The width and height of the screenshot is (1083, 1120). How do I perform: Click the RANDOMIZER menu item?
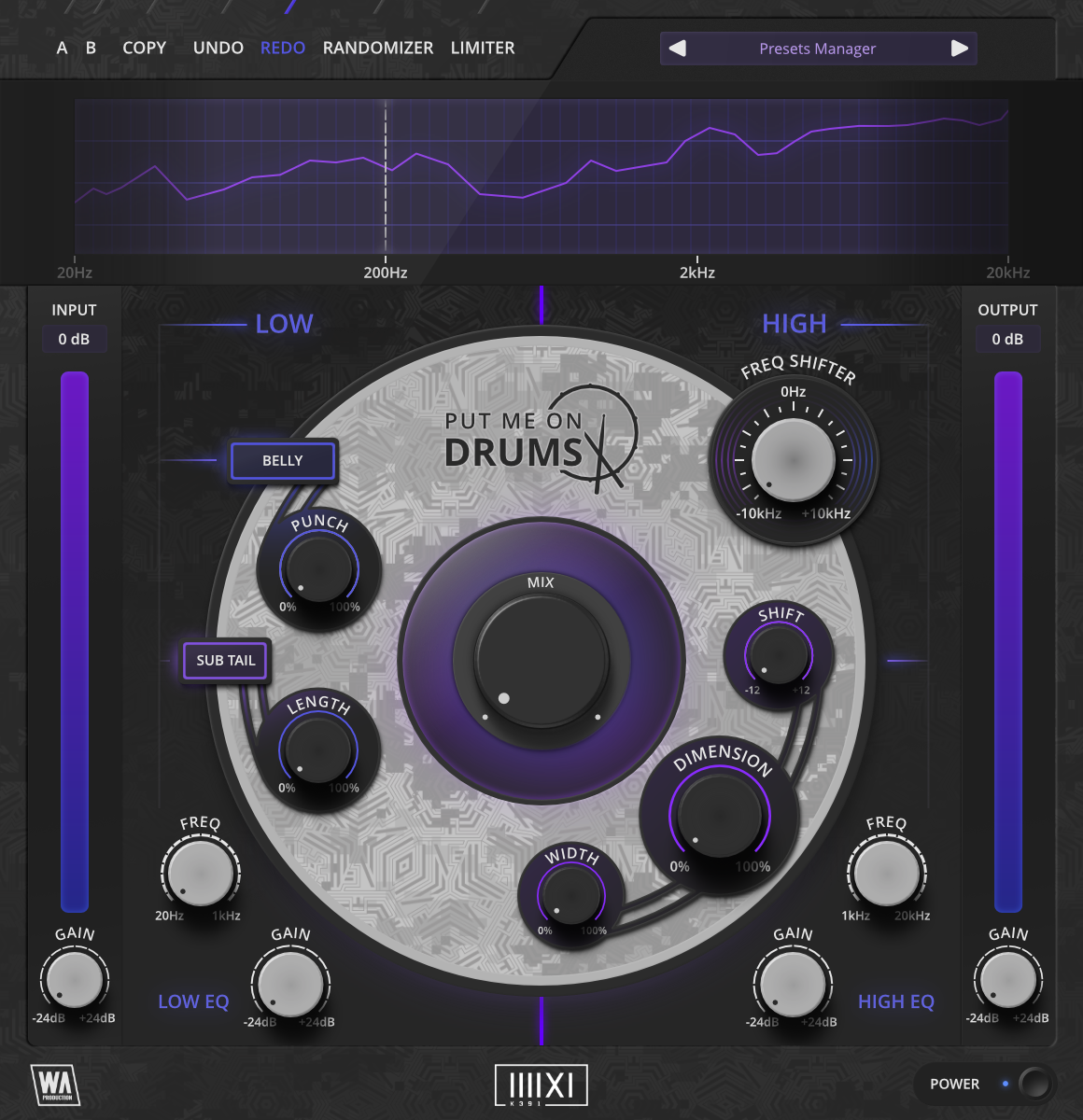coord(377,48)
